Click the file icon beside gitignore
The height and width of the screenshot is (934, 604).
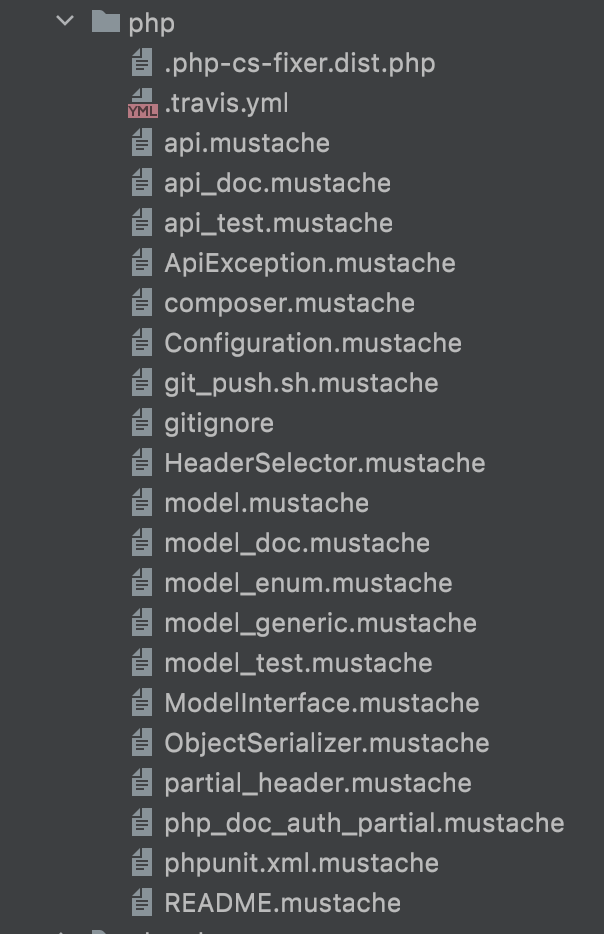pos(142,423)
